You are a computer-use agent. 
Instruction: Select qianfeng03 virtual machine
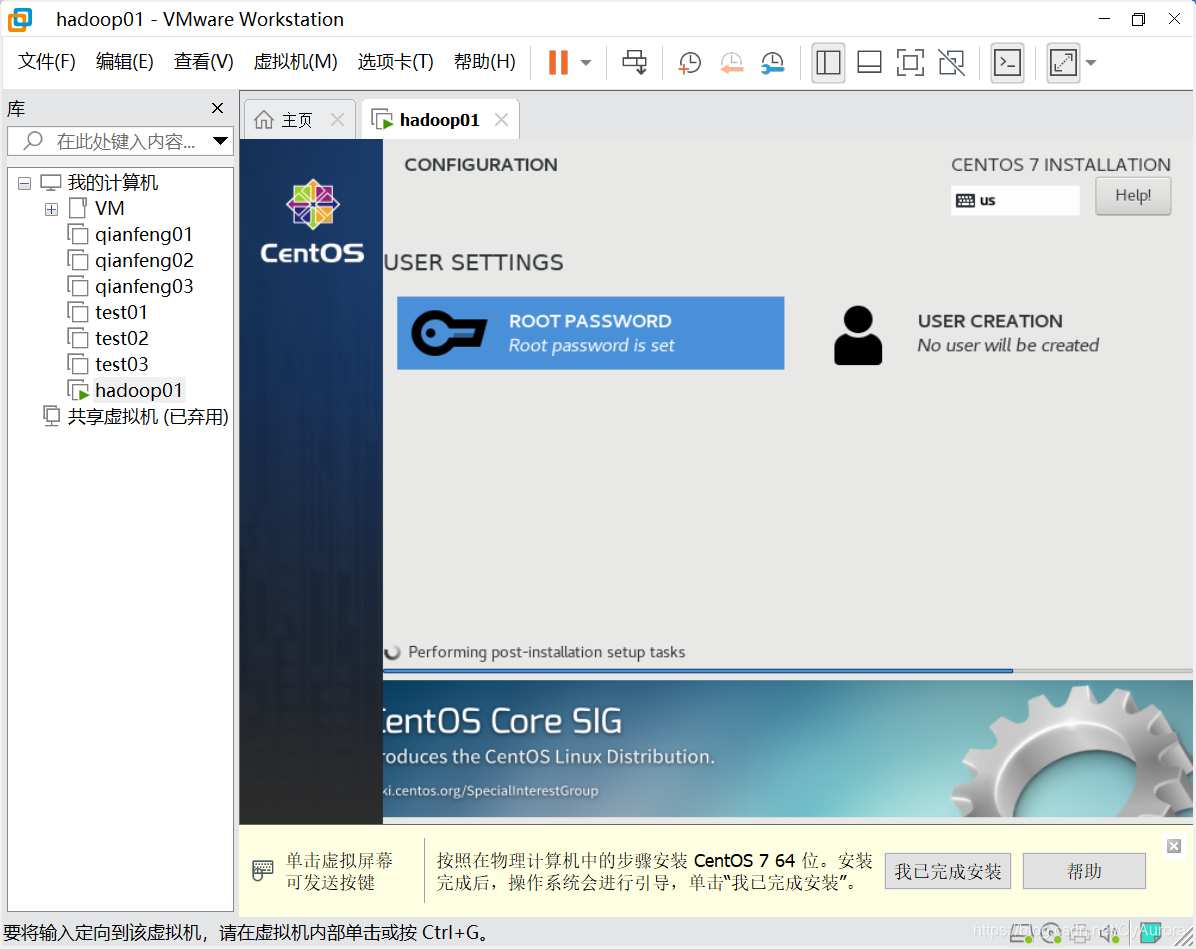click(x=144, y=286)
